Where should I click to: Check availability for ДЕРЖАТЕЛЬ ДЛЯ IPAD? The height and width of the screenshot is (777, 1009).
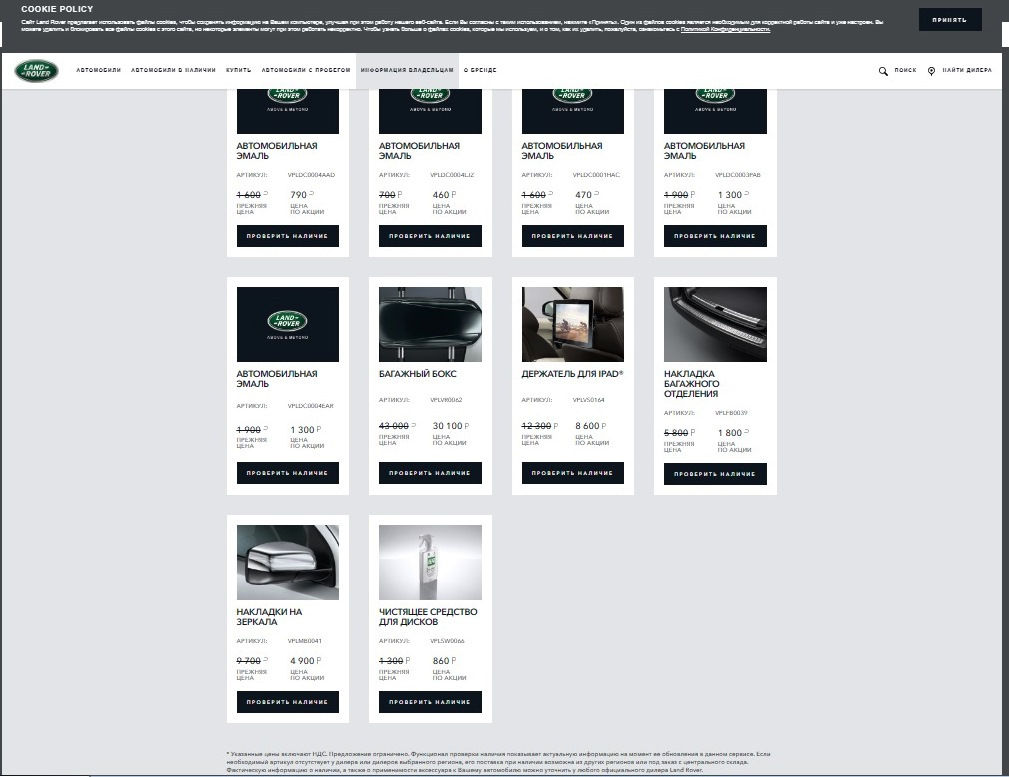tap(573, 473)
